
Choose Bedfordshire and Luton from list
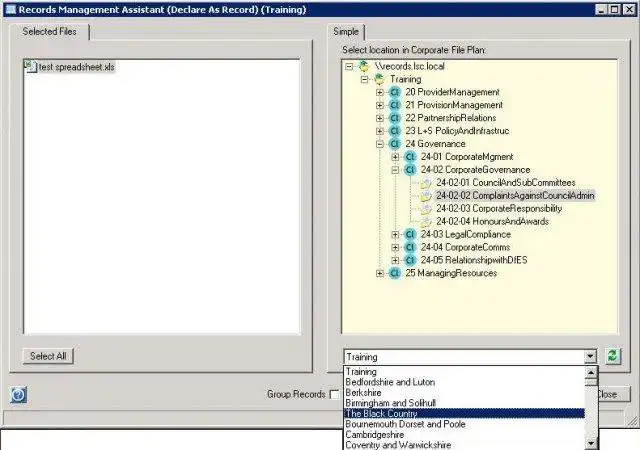coord(464,382)
